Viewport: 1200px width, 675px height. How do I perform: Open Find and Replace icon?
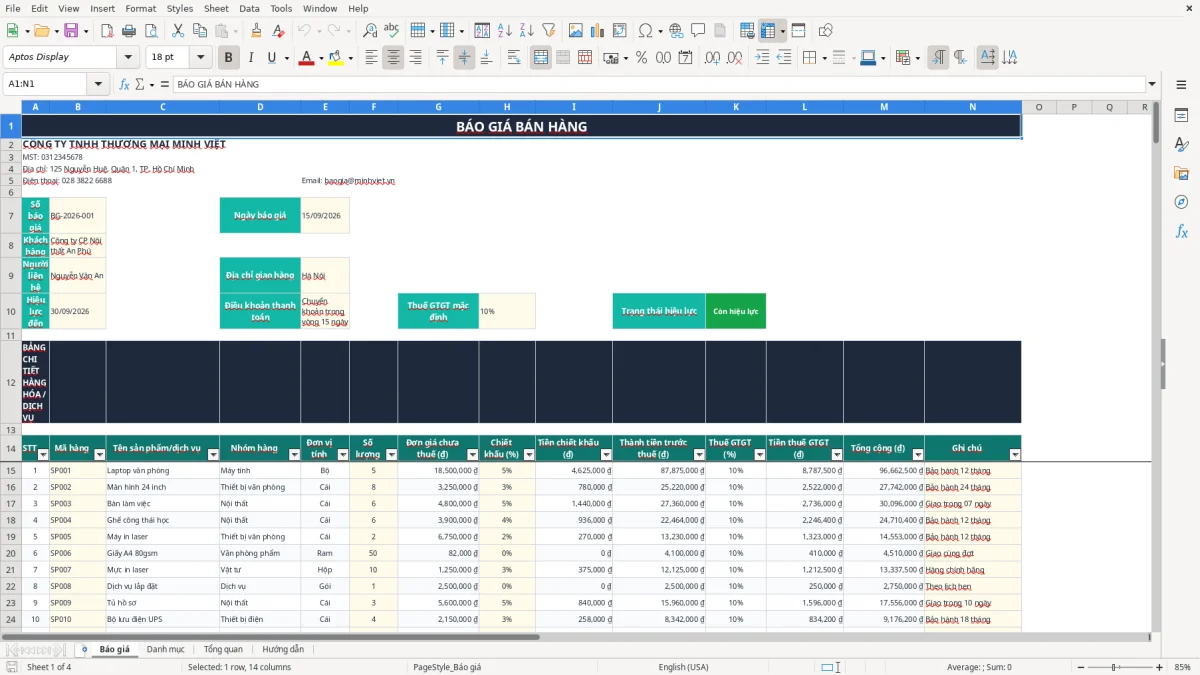coord(370,31)
